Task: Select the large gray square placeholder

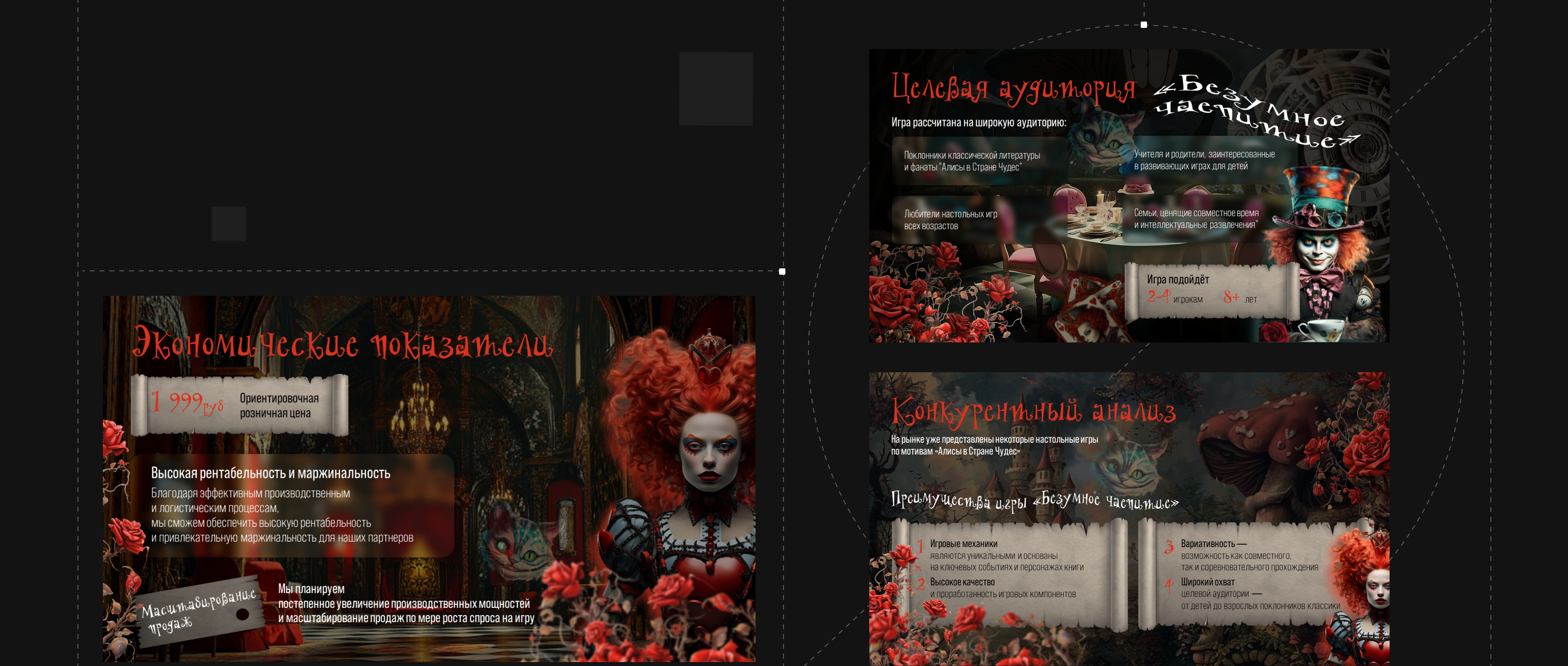Action: (x=716, y=89)
